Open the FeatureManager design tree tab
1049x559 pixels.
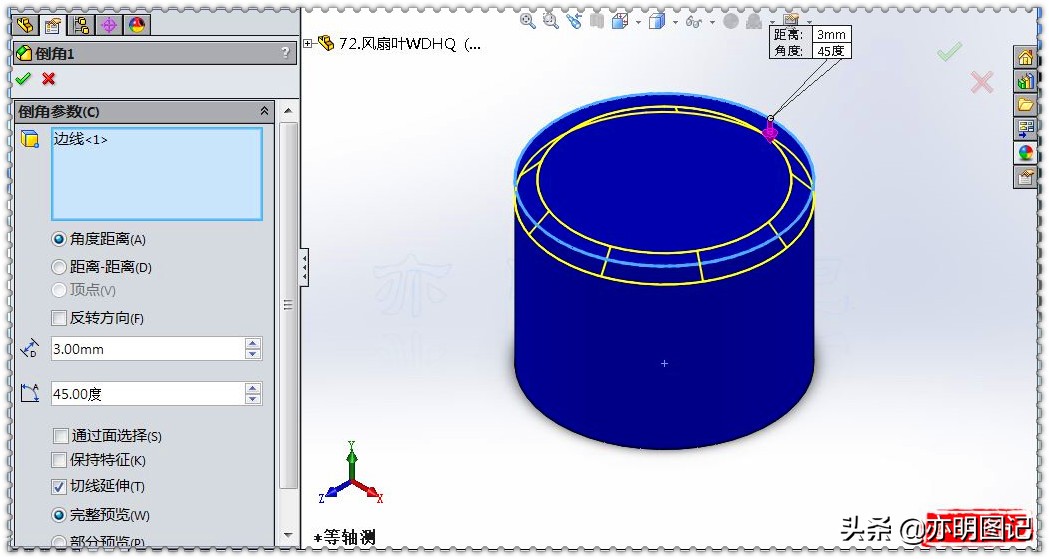click(x=24, y=25)
